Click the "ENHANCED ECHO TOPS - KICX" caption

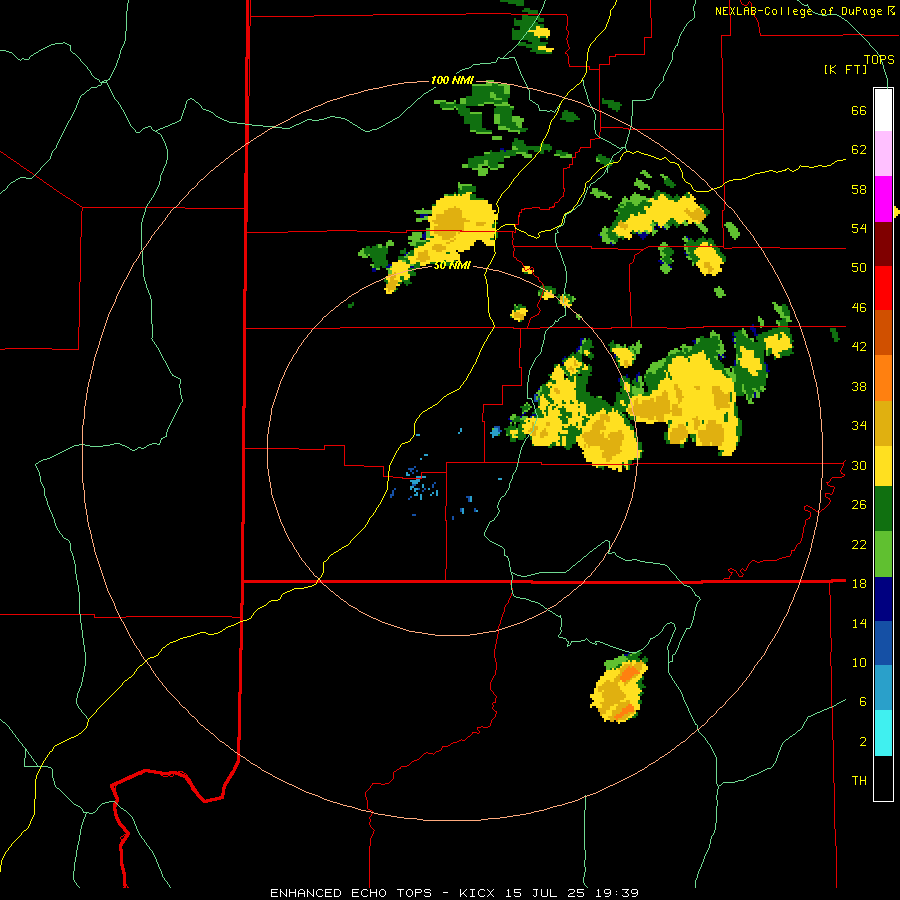click(384, 893)
